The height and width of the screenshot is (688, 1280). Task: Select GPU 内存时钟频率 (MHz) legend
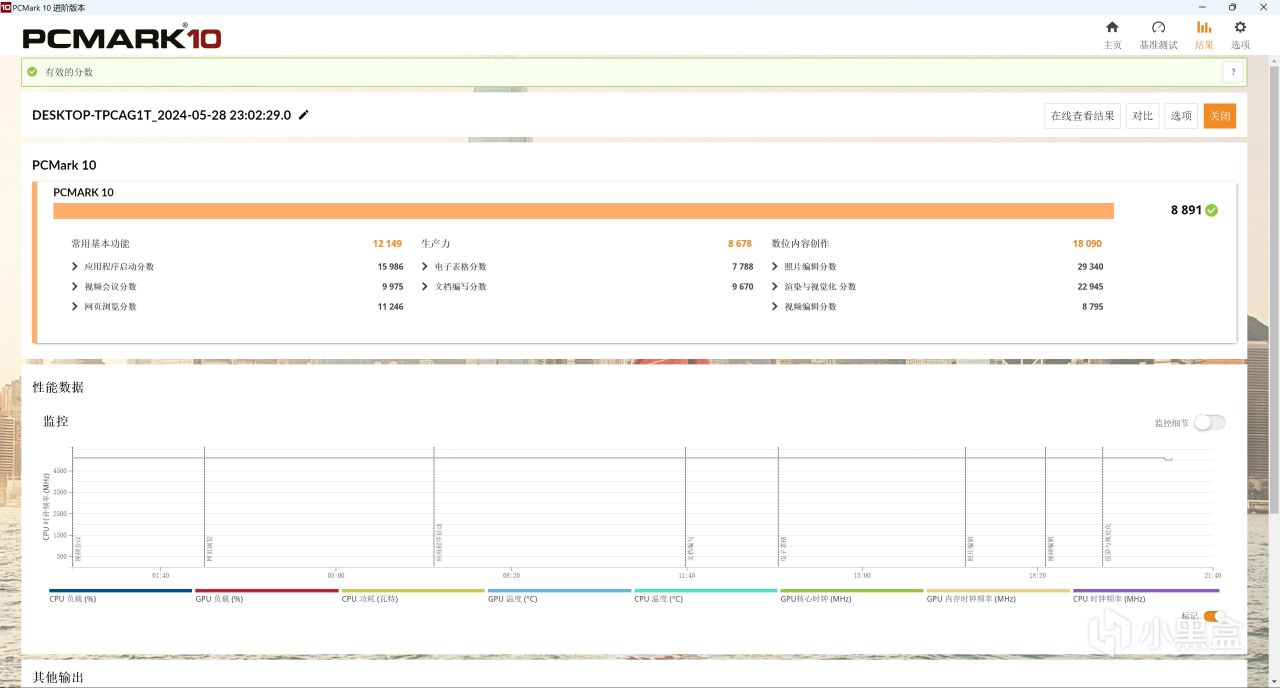(997, 595)
